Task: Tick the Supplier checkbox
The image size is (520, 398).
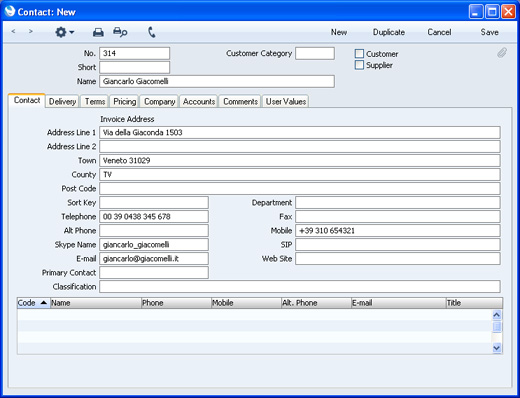Action: [359, 65]
